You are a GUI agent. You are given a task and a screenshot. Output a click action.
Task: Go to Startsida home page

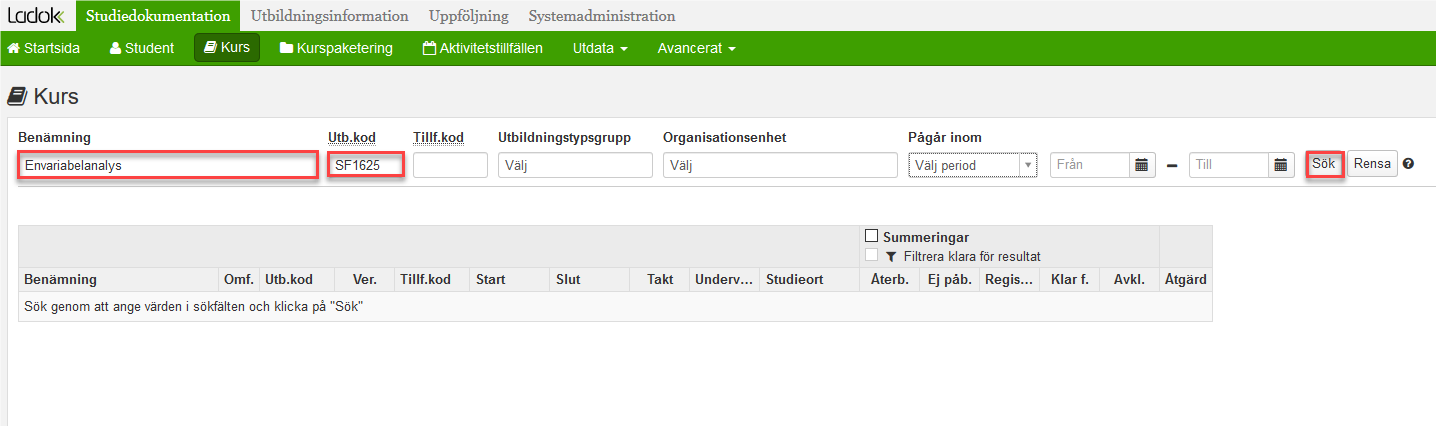[x=44, y=48]
